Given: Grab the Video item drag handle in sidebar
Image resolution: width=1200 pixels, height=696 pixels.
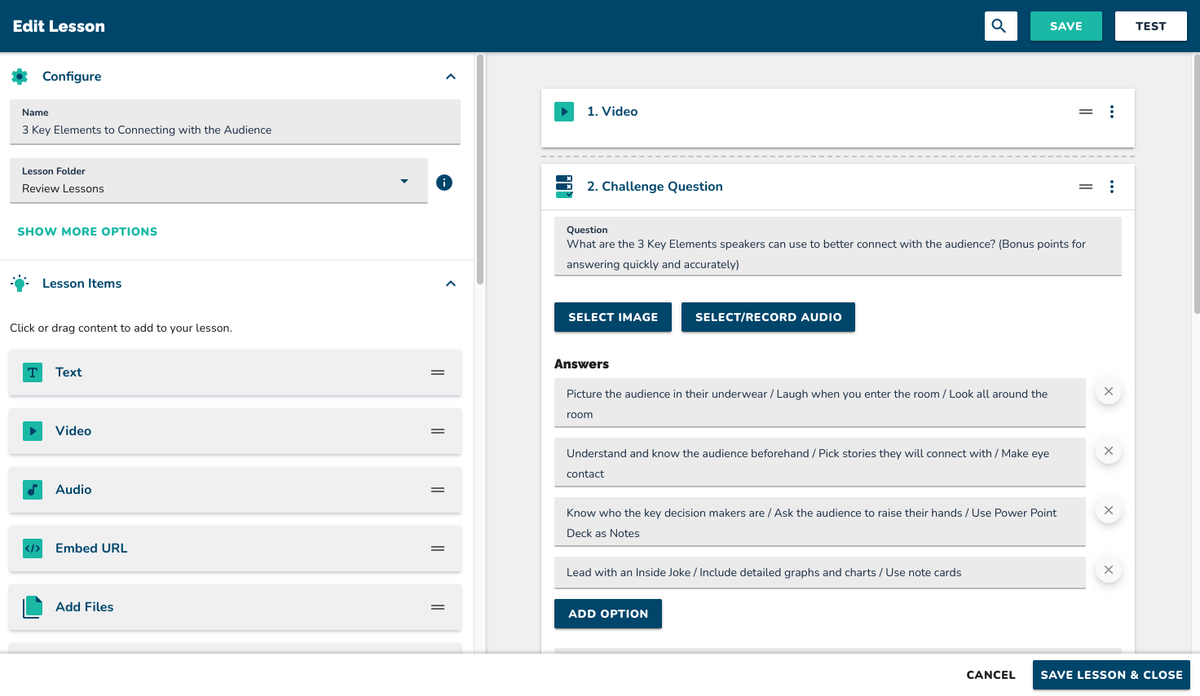Looking at the screenshot, I should coord(437,431).
